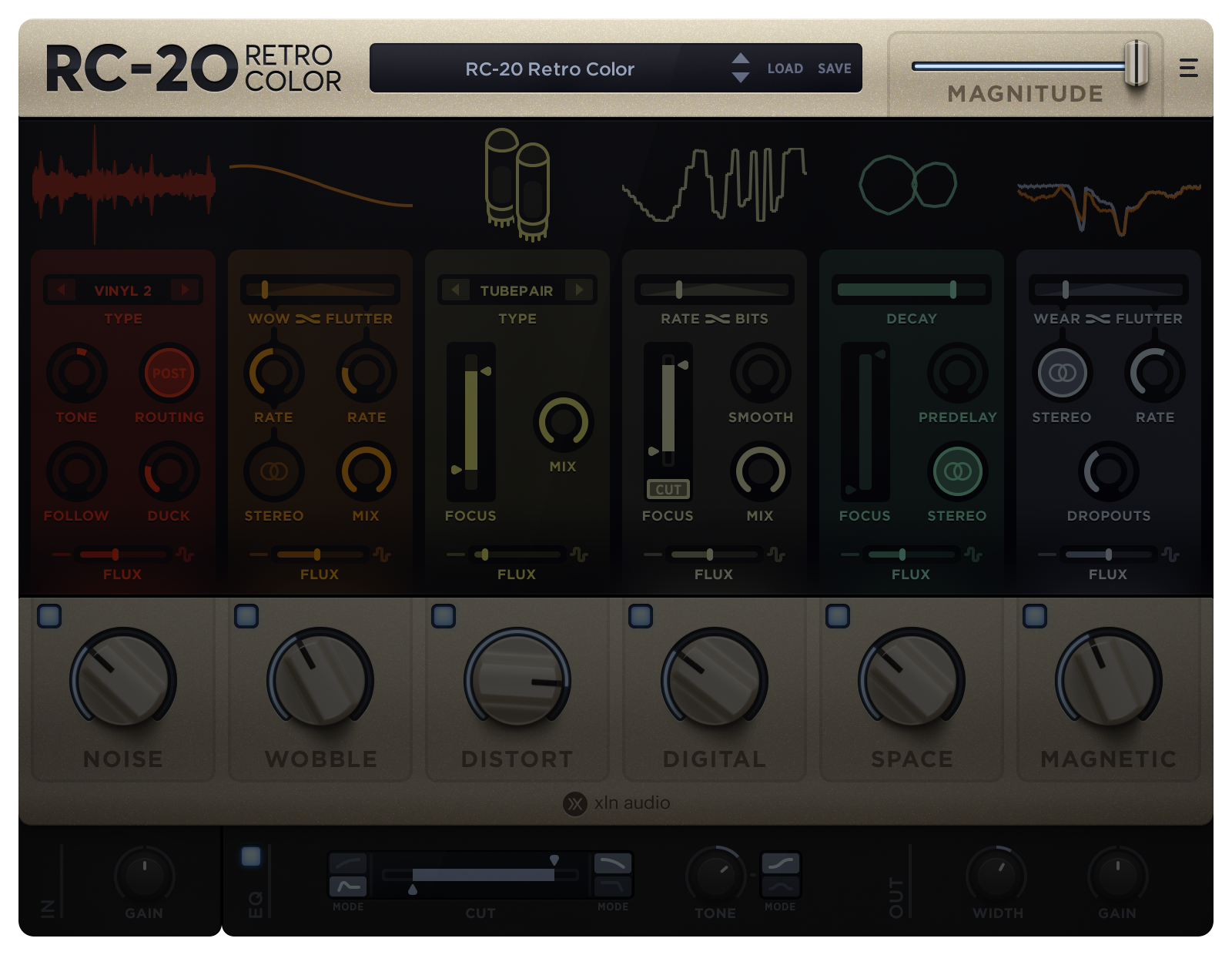Viewport: 1232px width, 955px height.
Task: Click the Wear-Flutter balance slider
Action: [x=1109, y=290]
